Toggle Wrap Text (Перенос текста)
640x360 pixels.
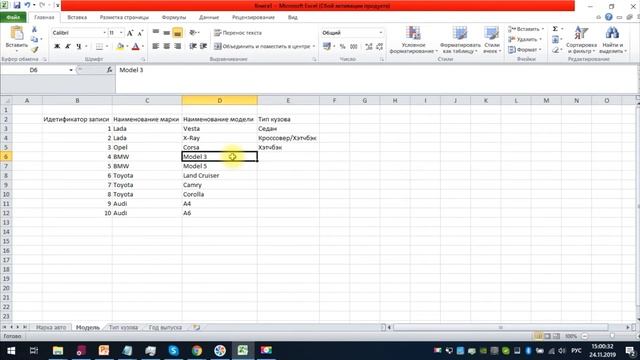(238, 33)
